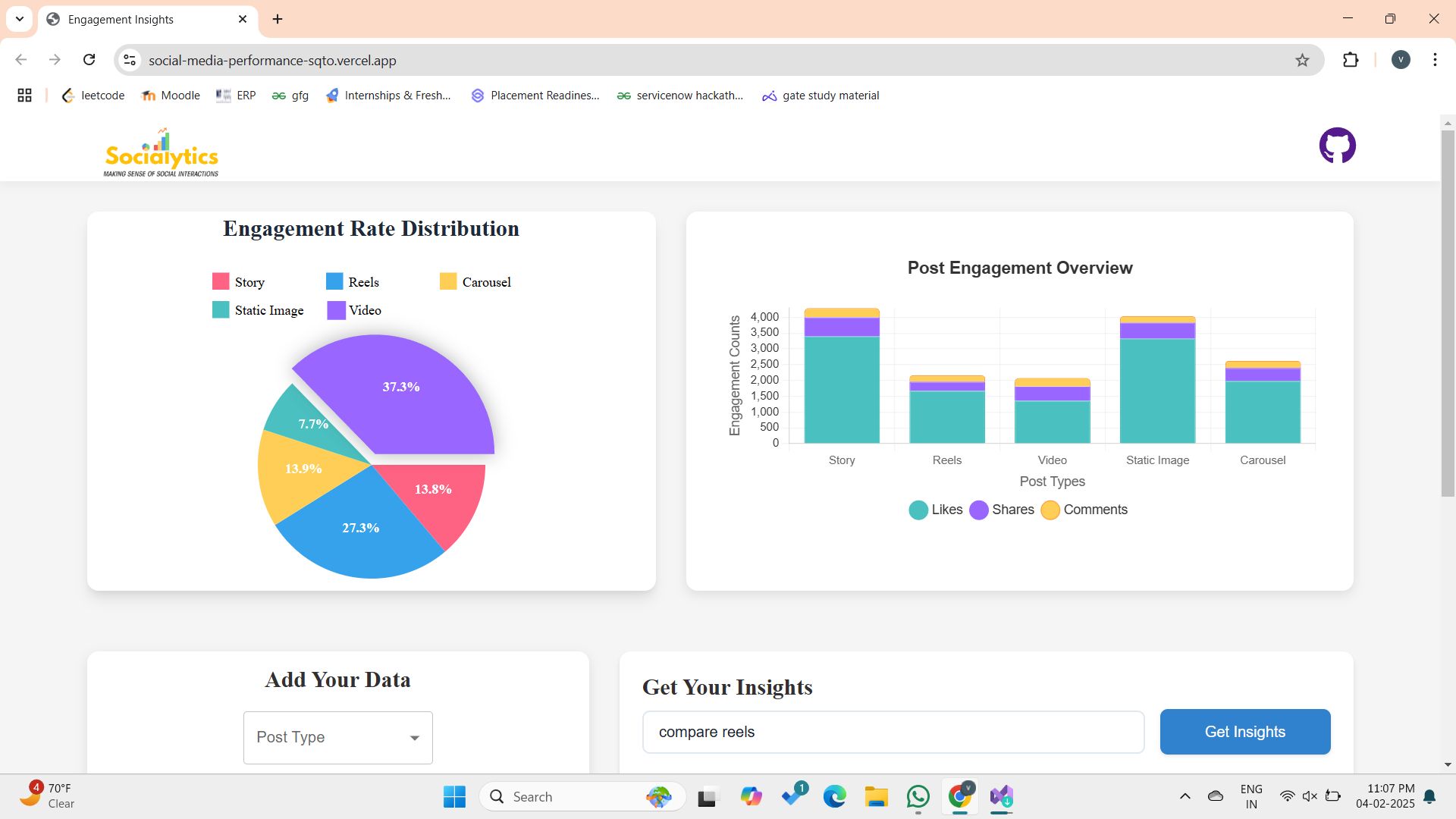This screenshot has width=1456, height=819.
Task: Toggle Story legend in pie chart
Action: coord(239,282)
